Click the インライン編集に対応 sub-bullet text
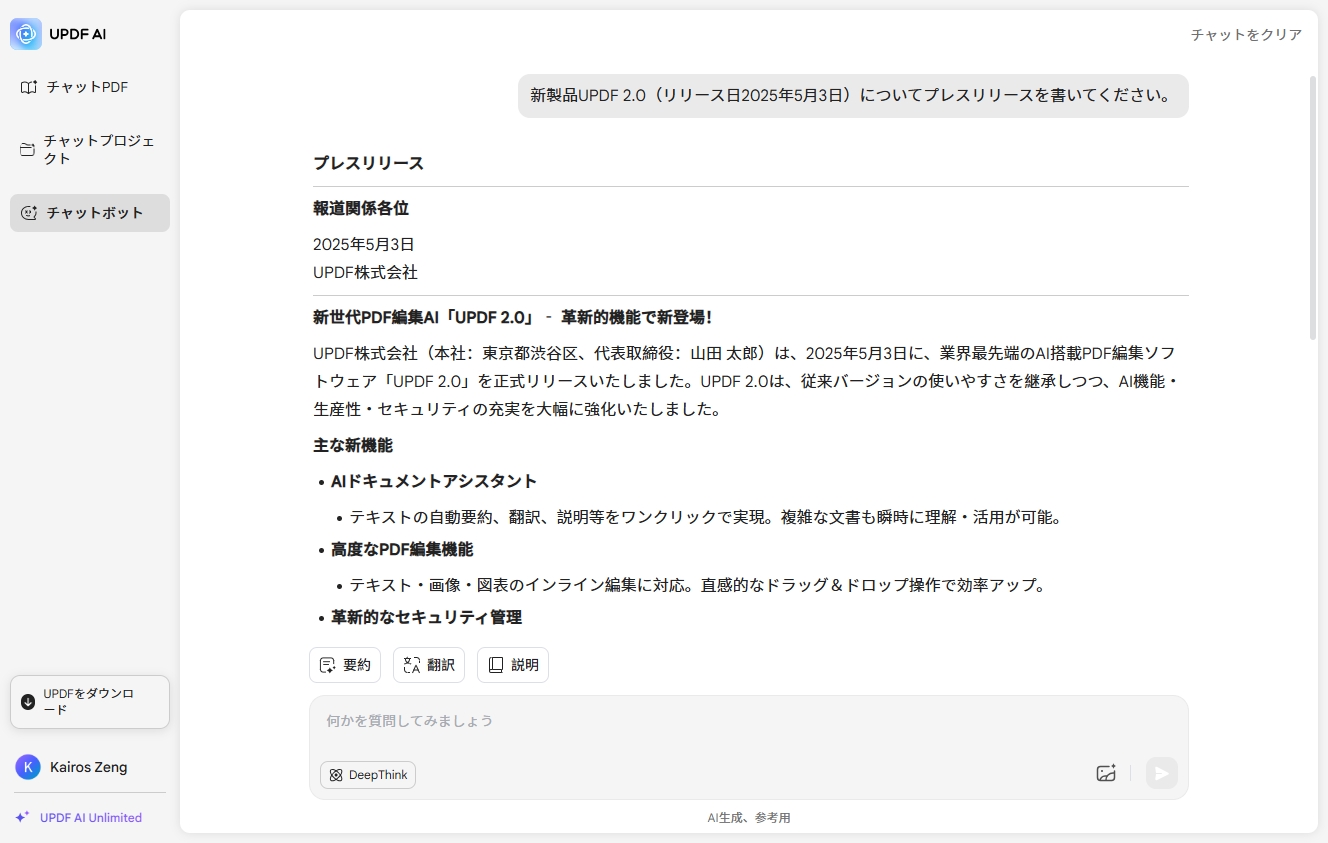The height and width of the screenshot is (843, 1328). [x=697, y=585]
